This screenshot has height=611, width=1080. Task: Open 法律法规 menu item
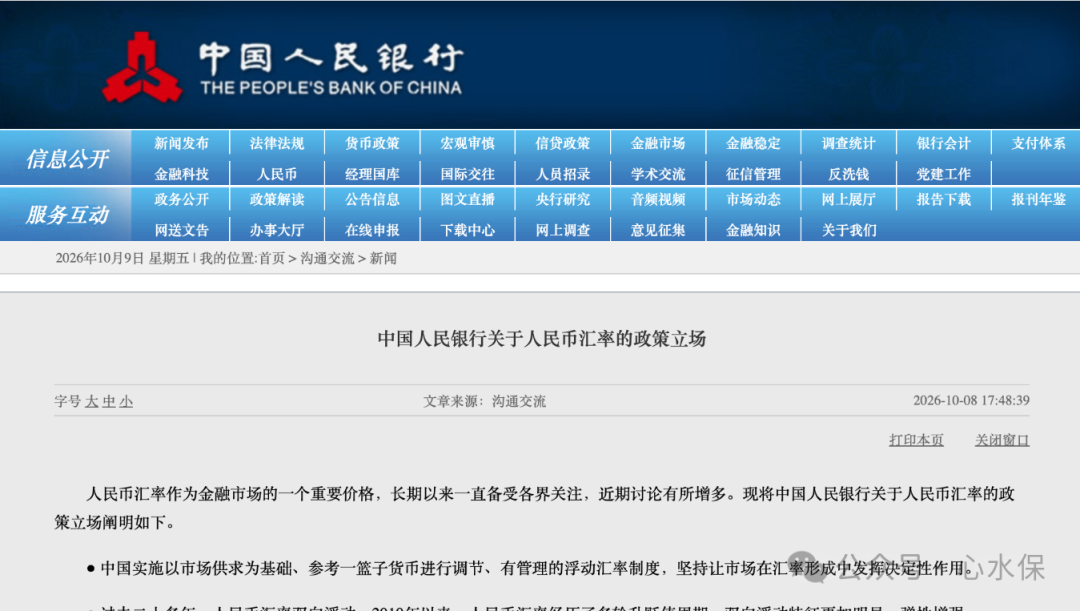pyautogui.click(x=277, y=143)
